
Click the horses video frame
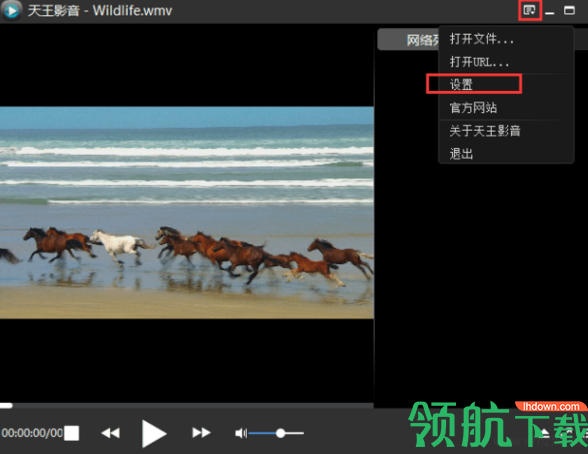[187, 213]
